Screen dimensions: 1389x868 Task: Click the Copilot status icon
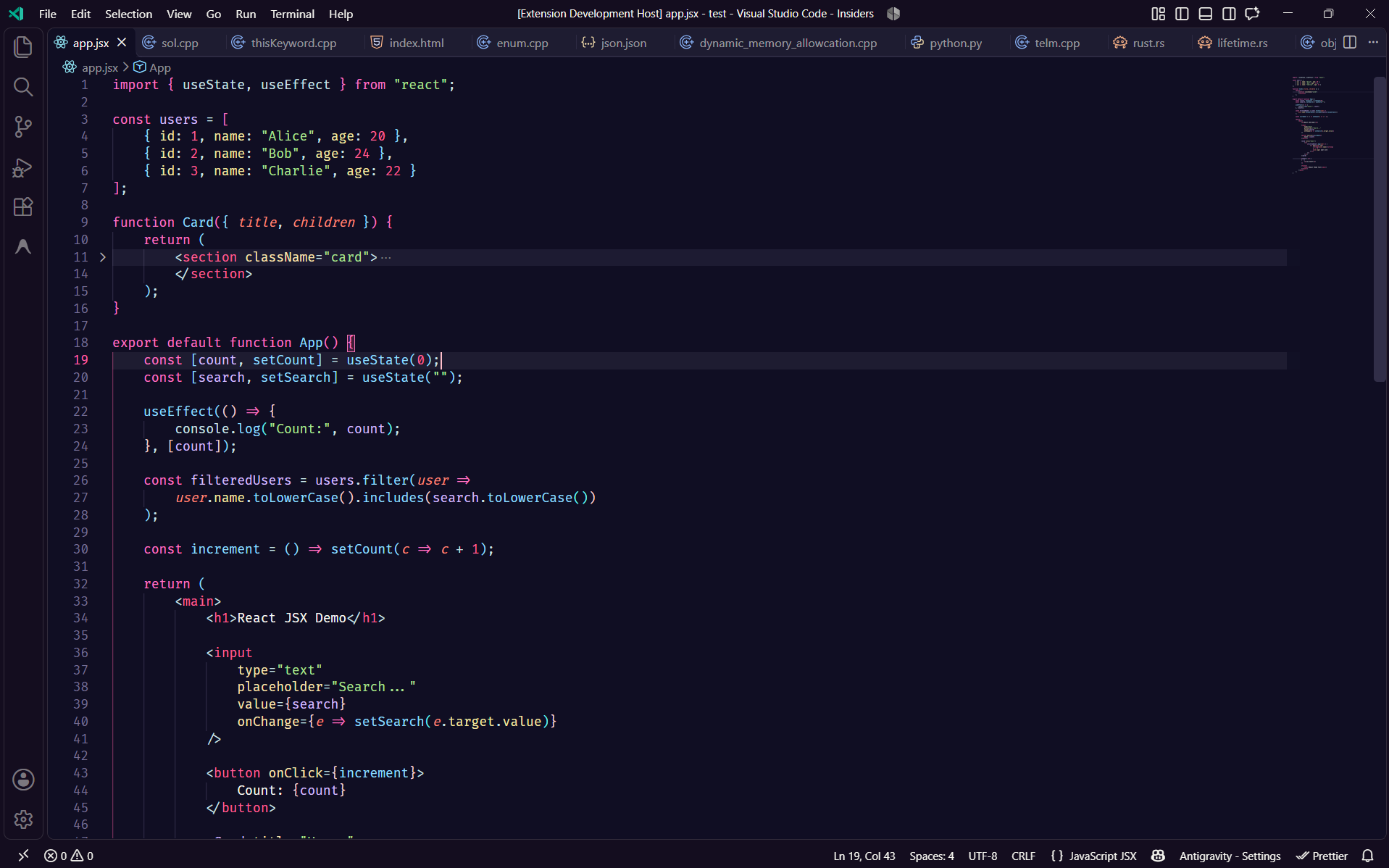(1158, 856)
